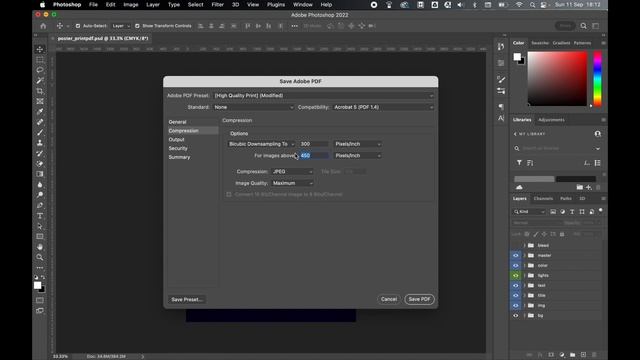Open the Adobe PDF Preset dropdown
The height and width of the screenshot is (360, 640).
323,96
